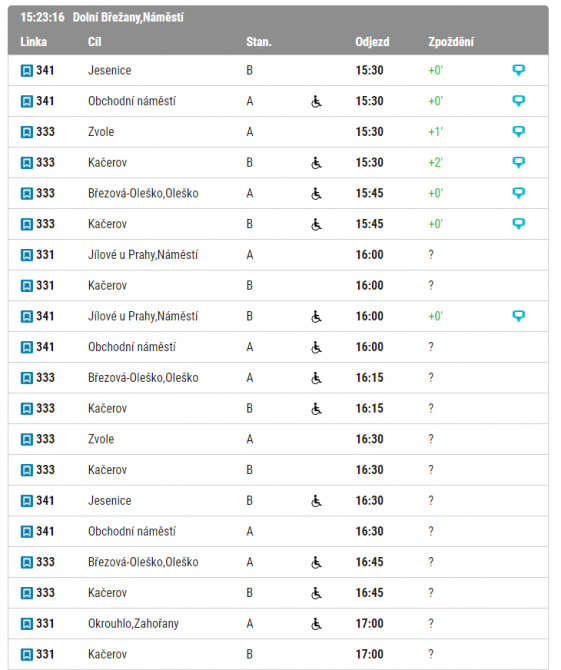Image resolution: width=561 pixels, height=670 pixels.
Task: Click the wheelchair icon on 341 Obchodní náměstí 15:30
Action: tap(316, 101)
